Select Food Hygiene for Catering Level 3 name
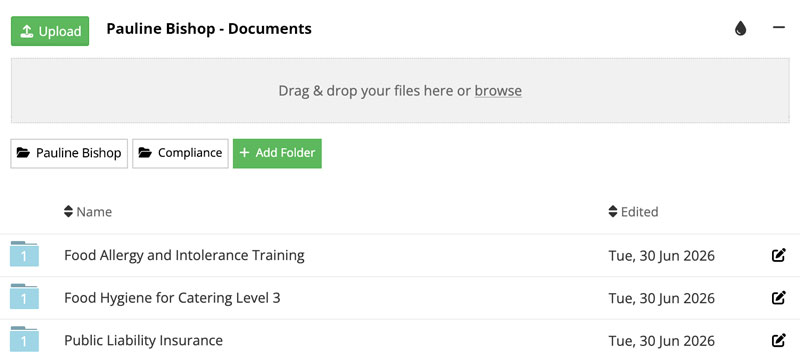 click(172, 298)
